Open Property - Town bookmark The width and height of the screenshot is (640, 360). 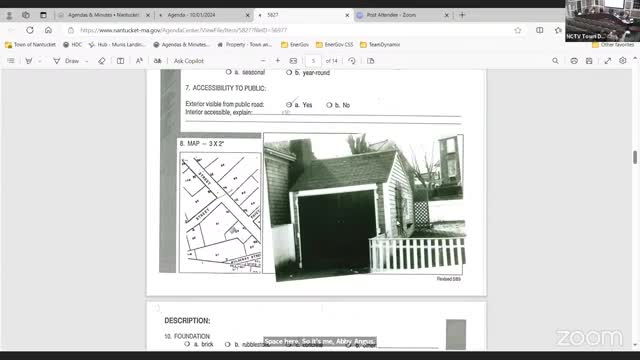coord(244,44)
